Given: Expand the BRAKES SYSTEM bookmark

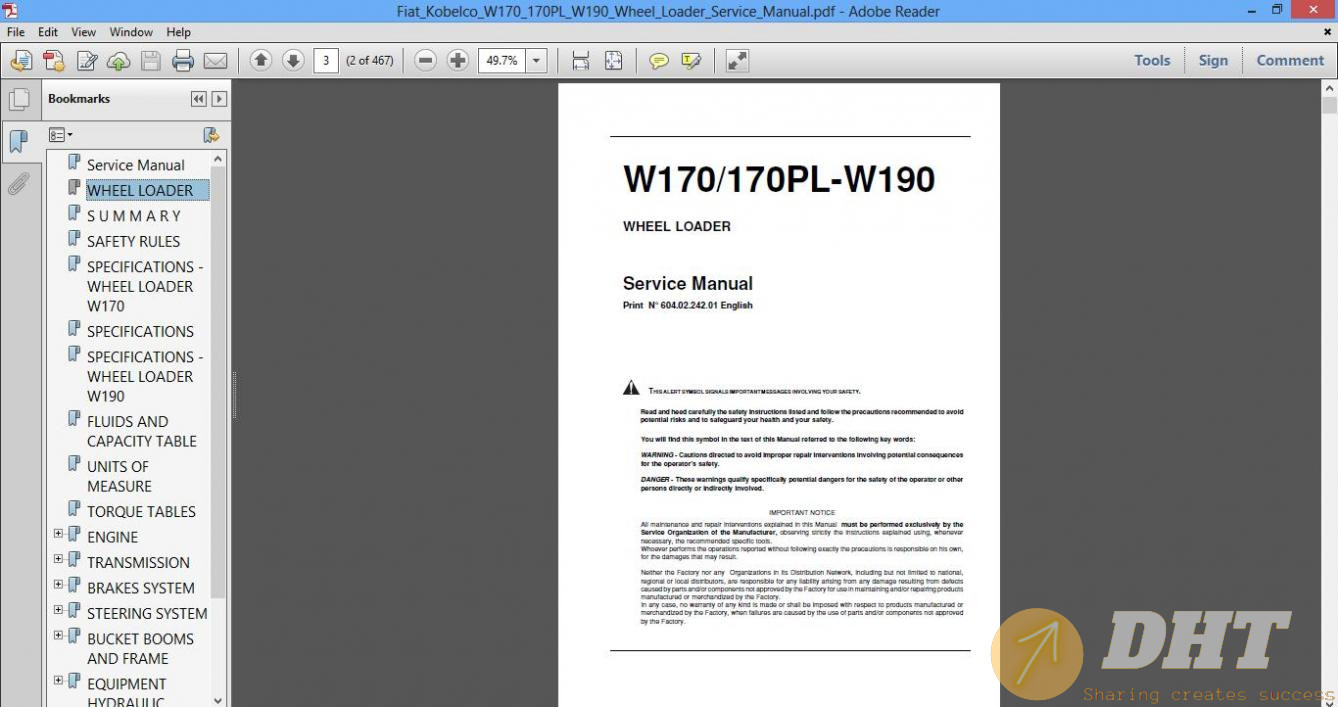Looking at the screenshot, I should pos(58,585).
